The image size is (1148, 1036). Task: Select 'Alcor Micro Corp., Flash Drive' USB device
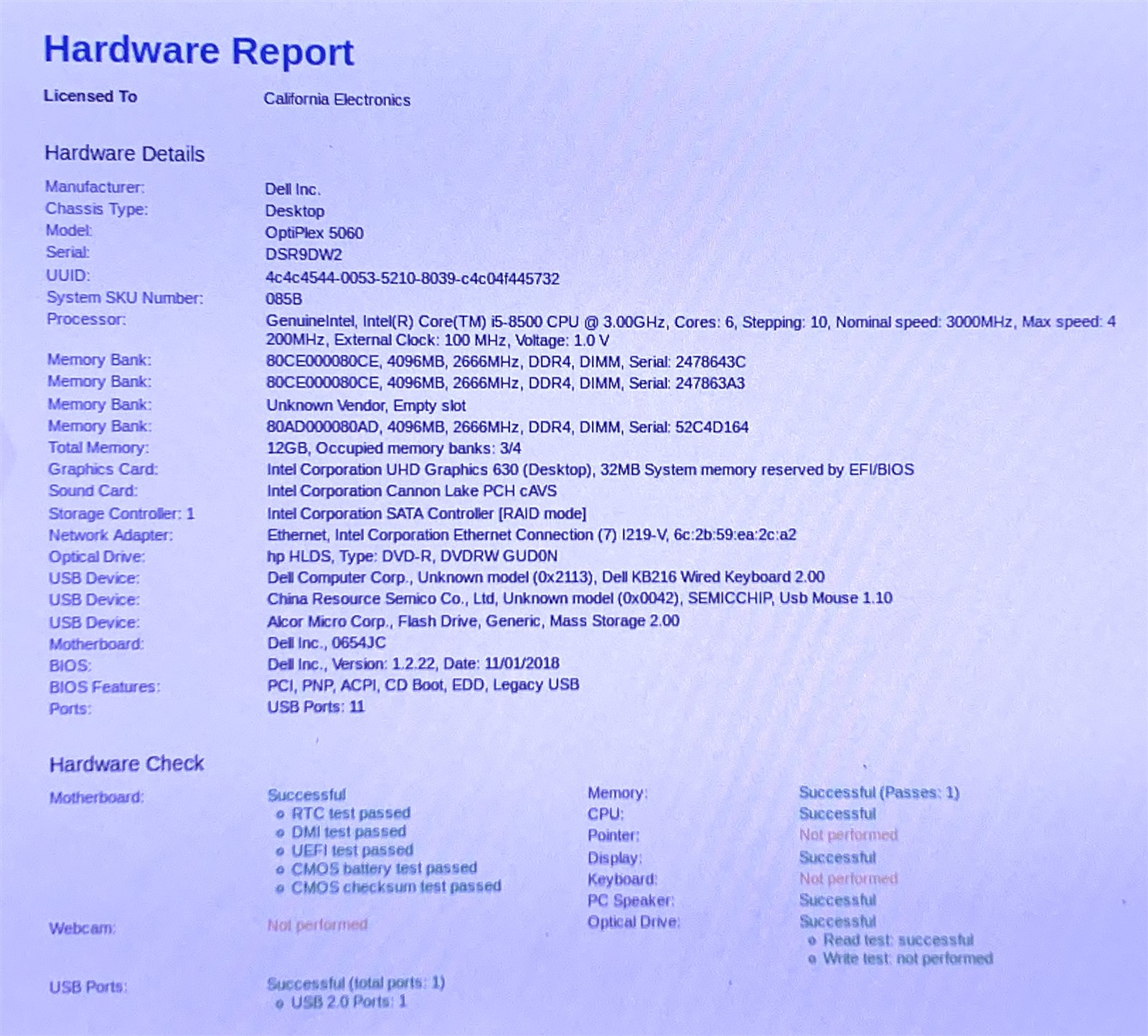(x=474, y=621)
